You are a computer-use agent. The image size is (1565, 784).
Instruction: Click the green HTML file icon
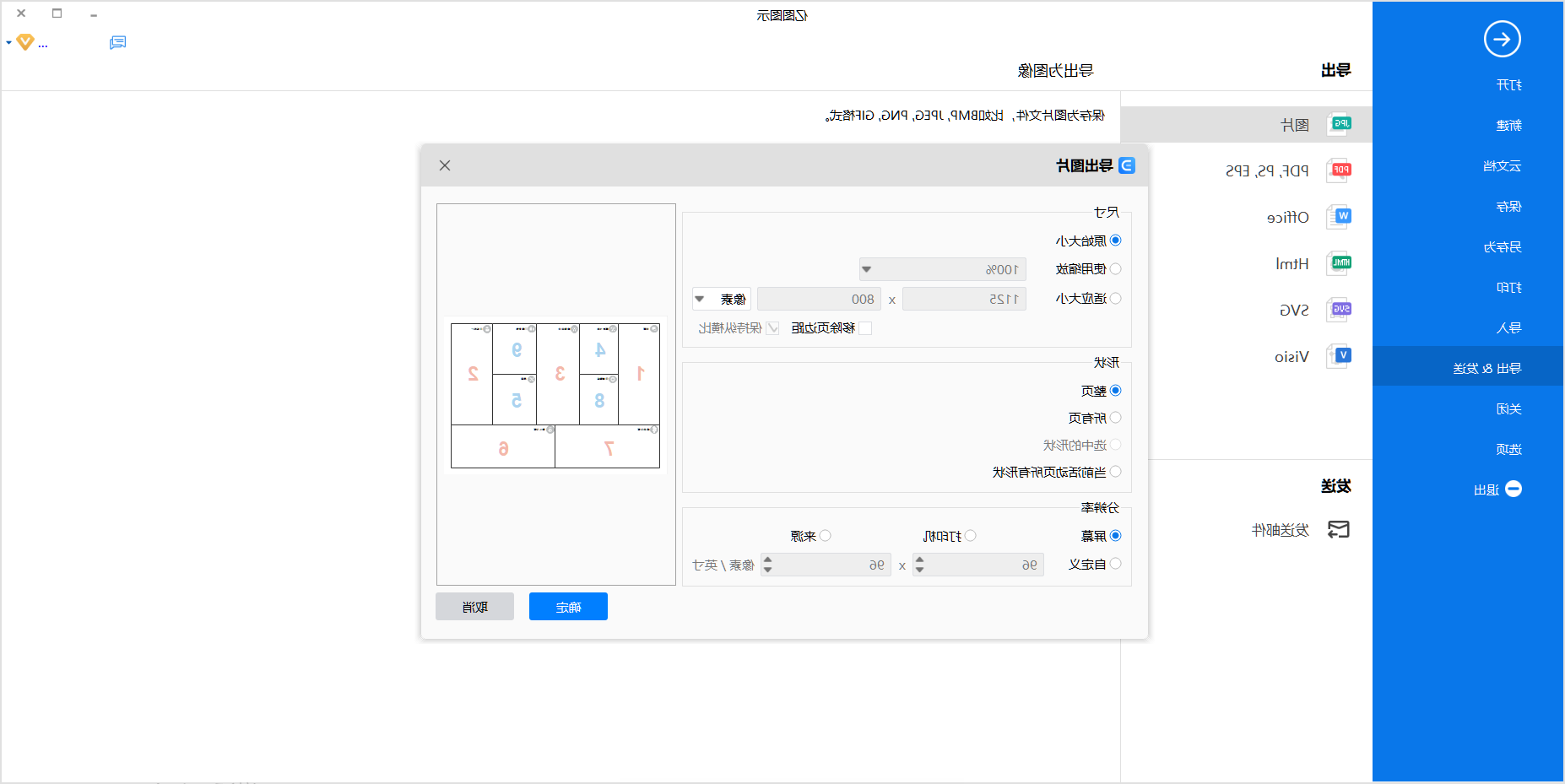coord(1340,263)
